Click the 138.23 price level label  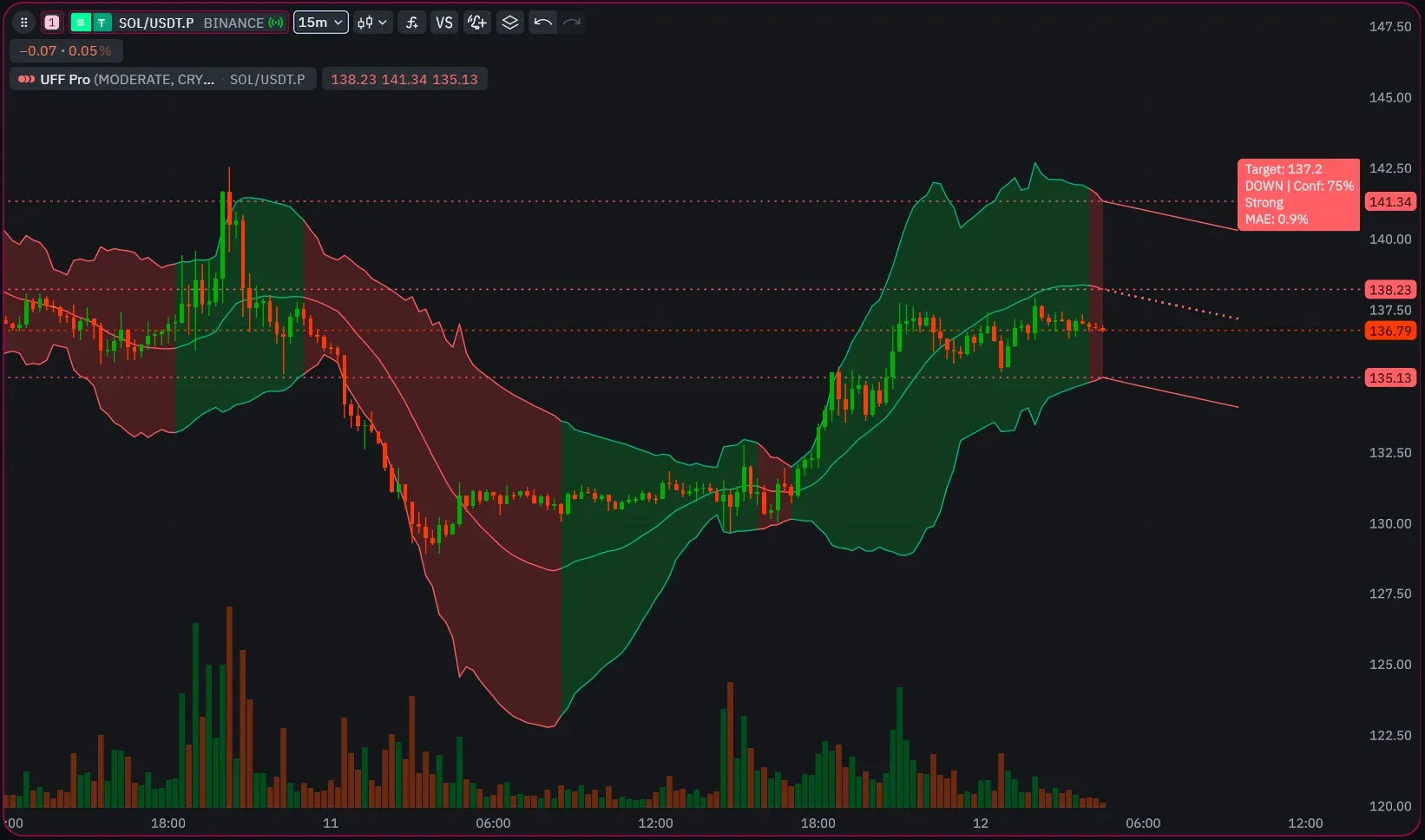pos(1390,290)
